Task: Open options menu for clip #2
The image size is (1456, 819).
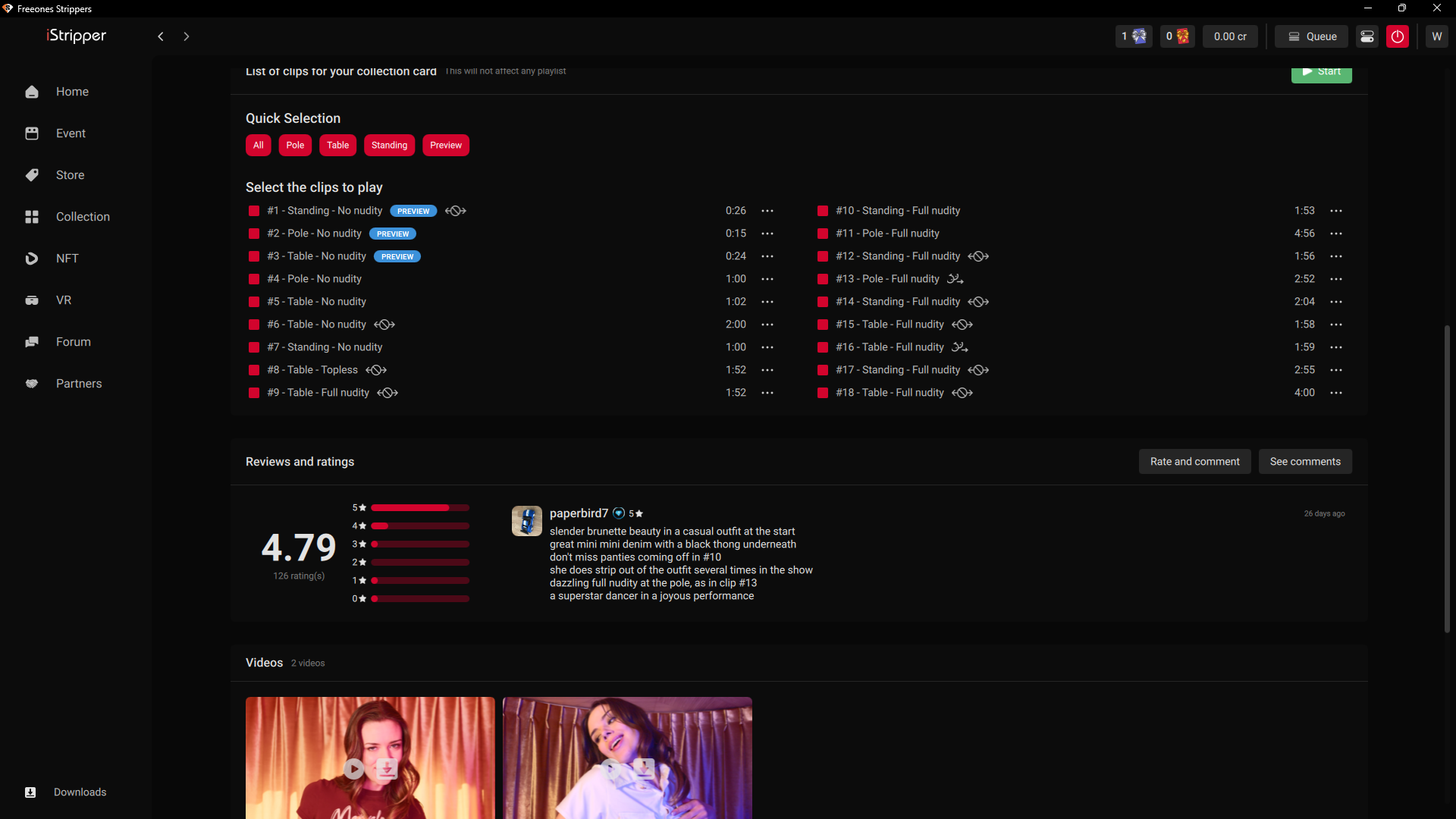Action: click(767, 234)
